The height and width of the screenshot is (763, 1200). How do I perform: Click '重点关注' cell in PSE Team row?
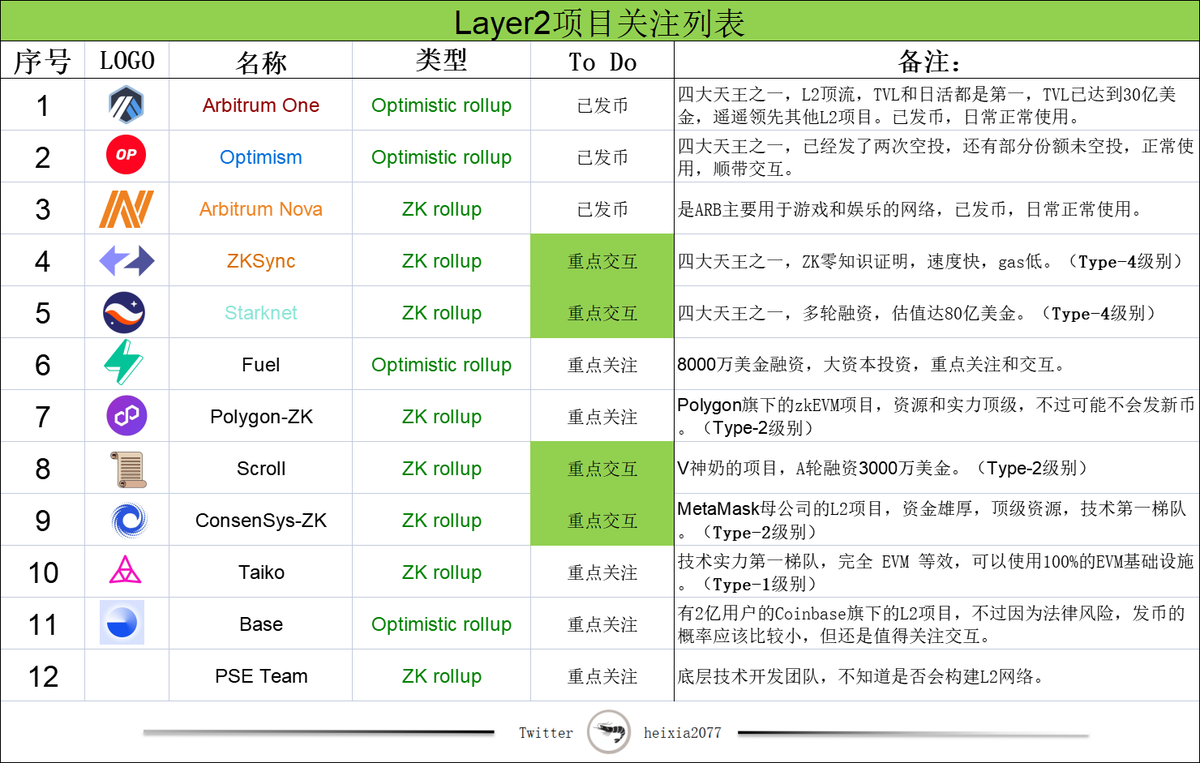point(602,677)
